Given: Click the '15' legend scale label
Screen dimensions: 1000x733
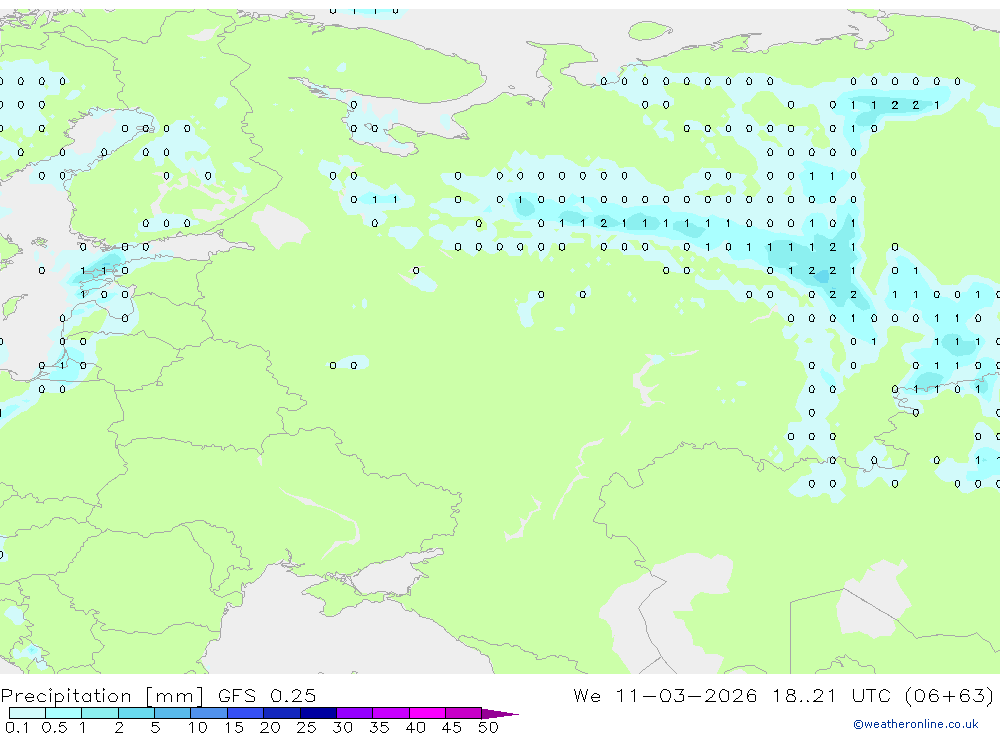Looking at the screenshot, I should coord(234,727).
